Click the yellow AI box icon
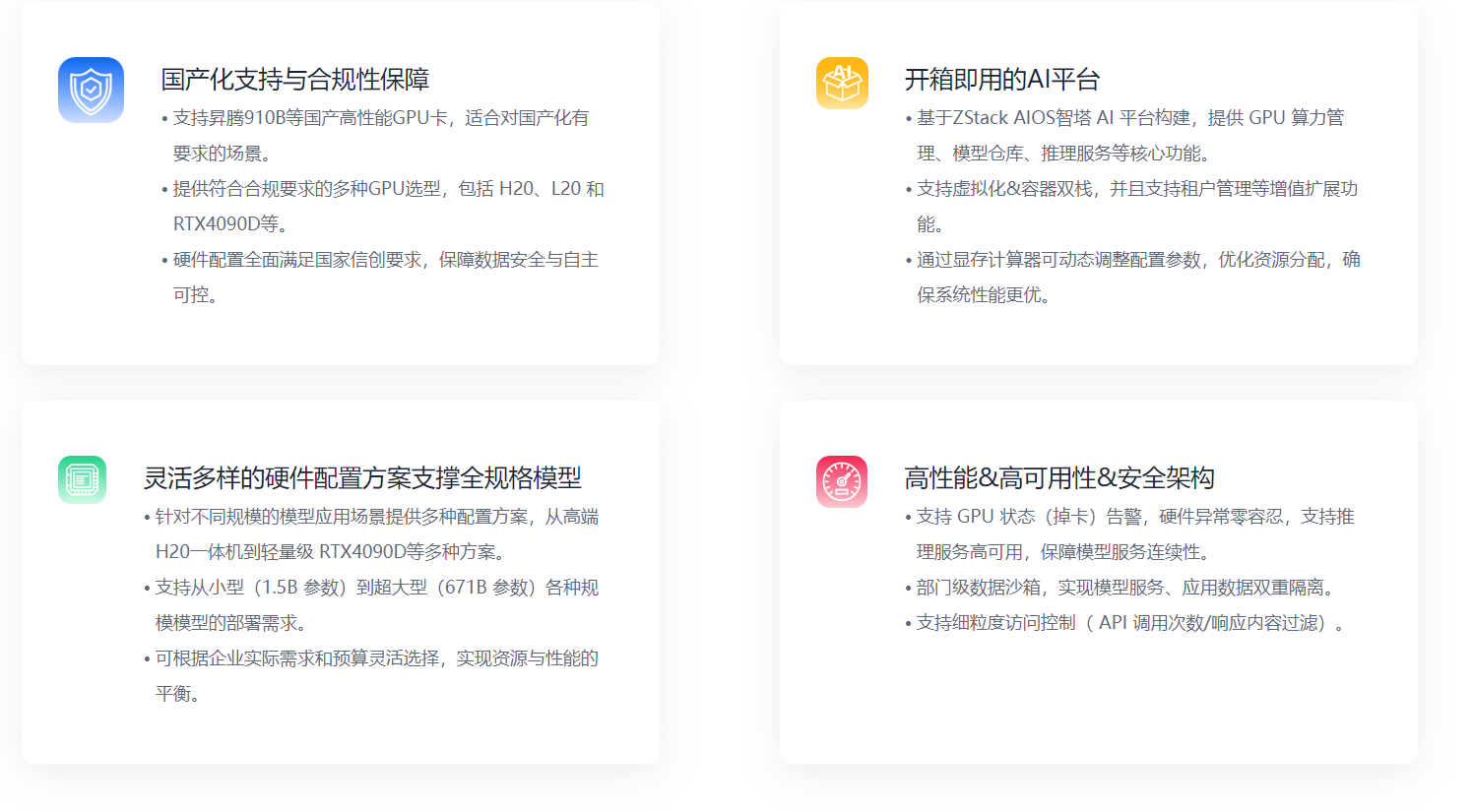The height and width of the screenshot is (812, 1472). coord(842,83)
